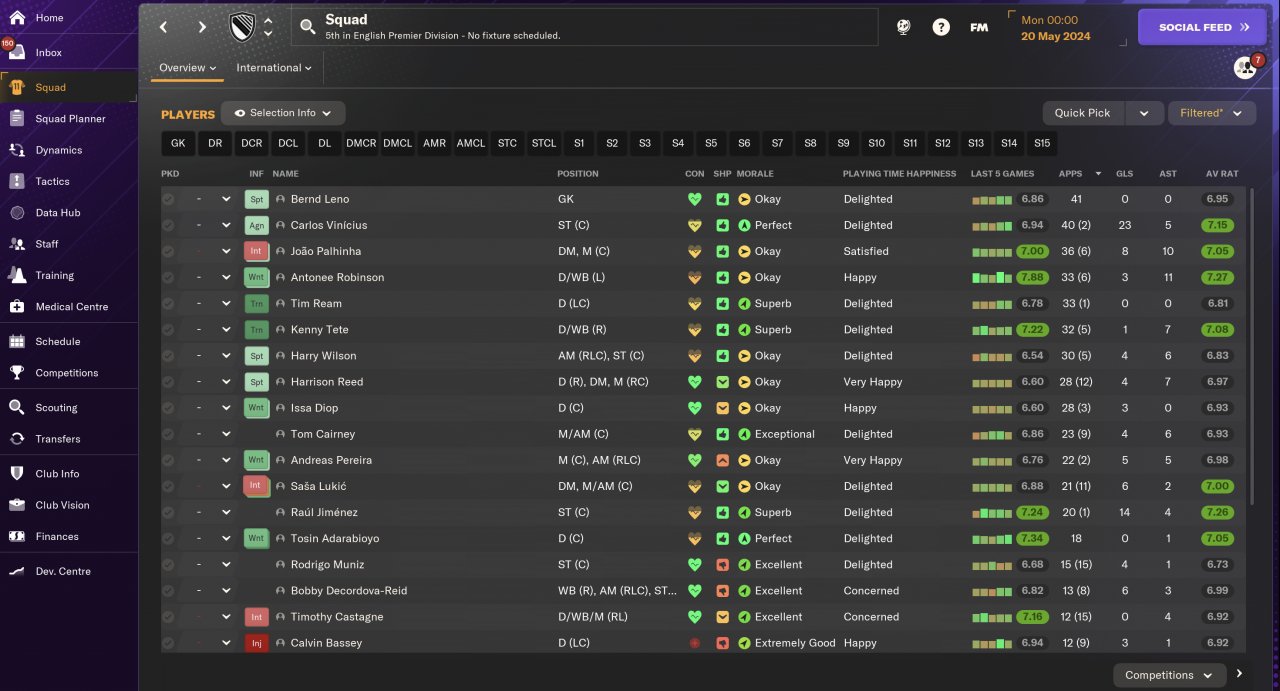Open Inbox with 150 unread badge
1280x691 pixels.
point(48,52)
